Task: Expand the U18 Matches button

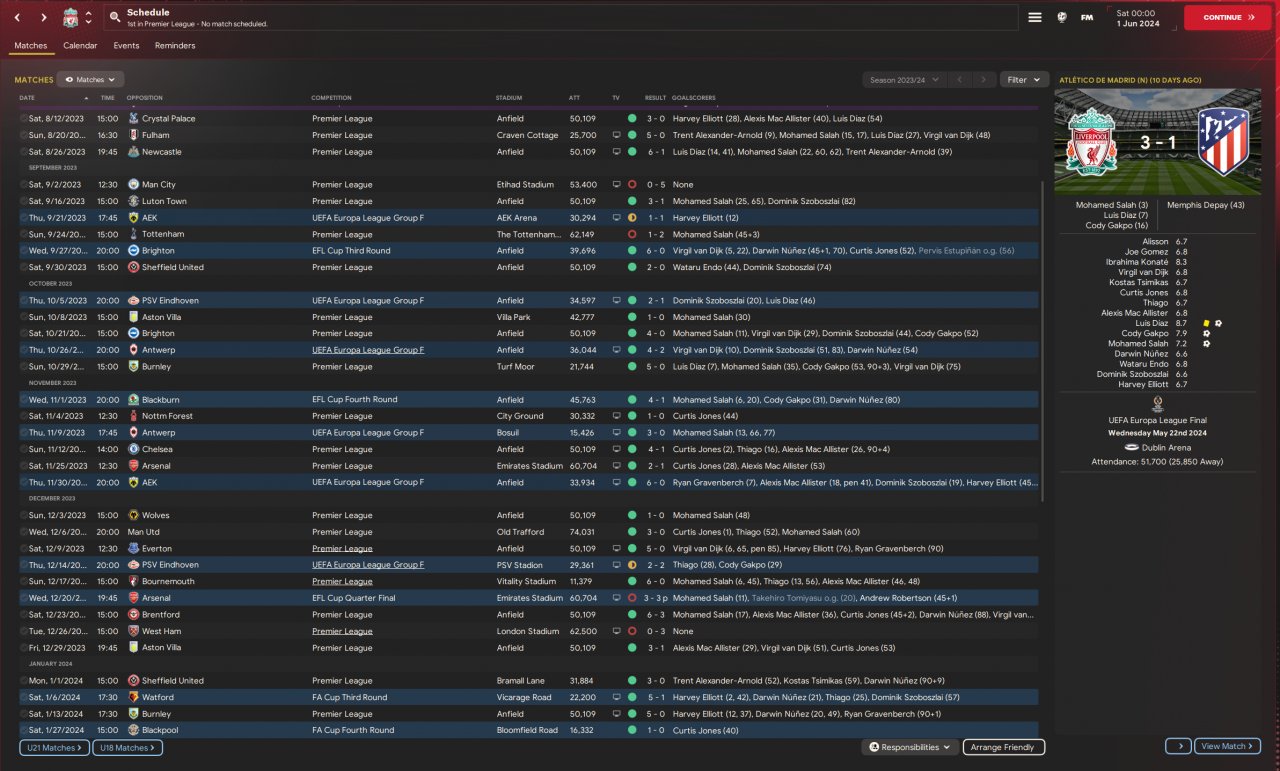Action: coord(127,748)
